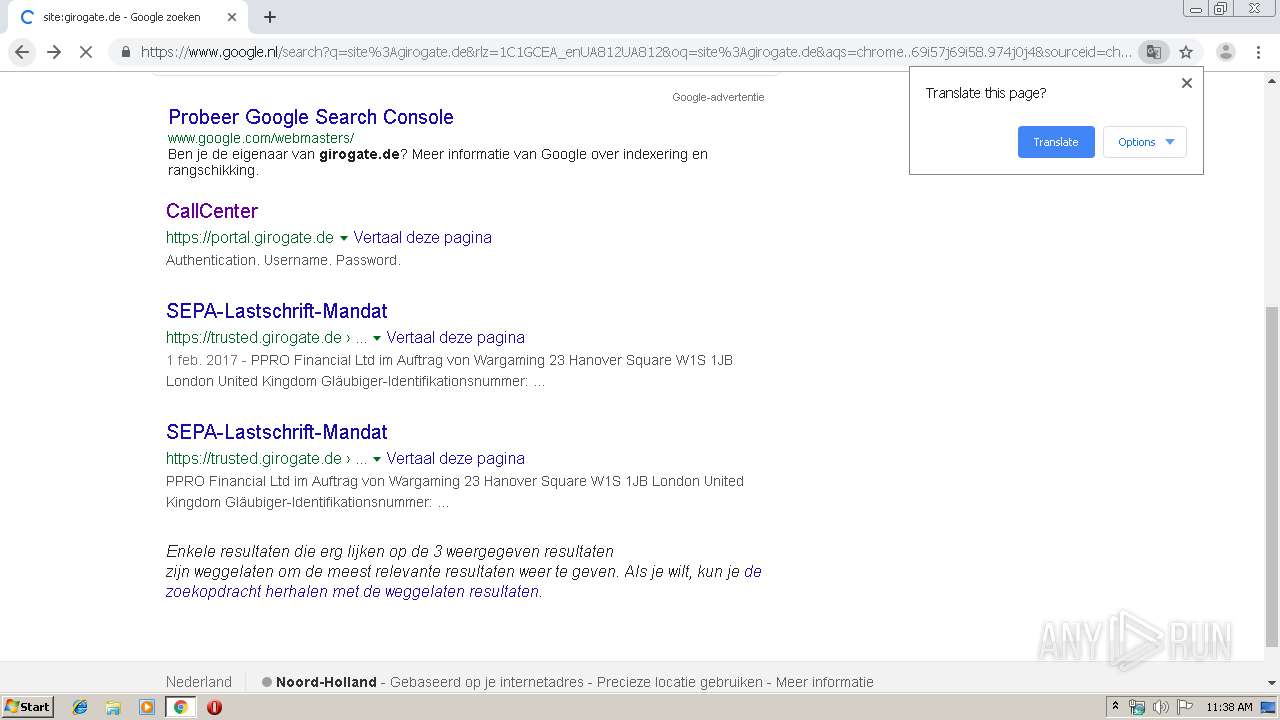Click the system clock 11:38 AM
The width and height of the screenshot is (1280, 720).
tap(1229, 707)
